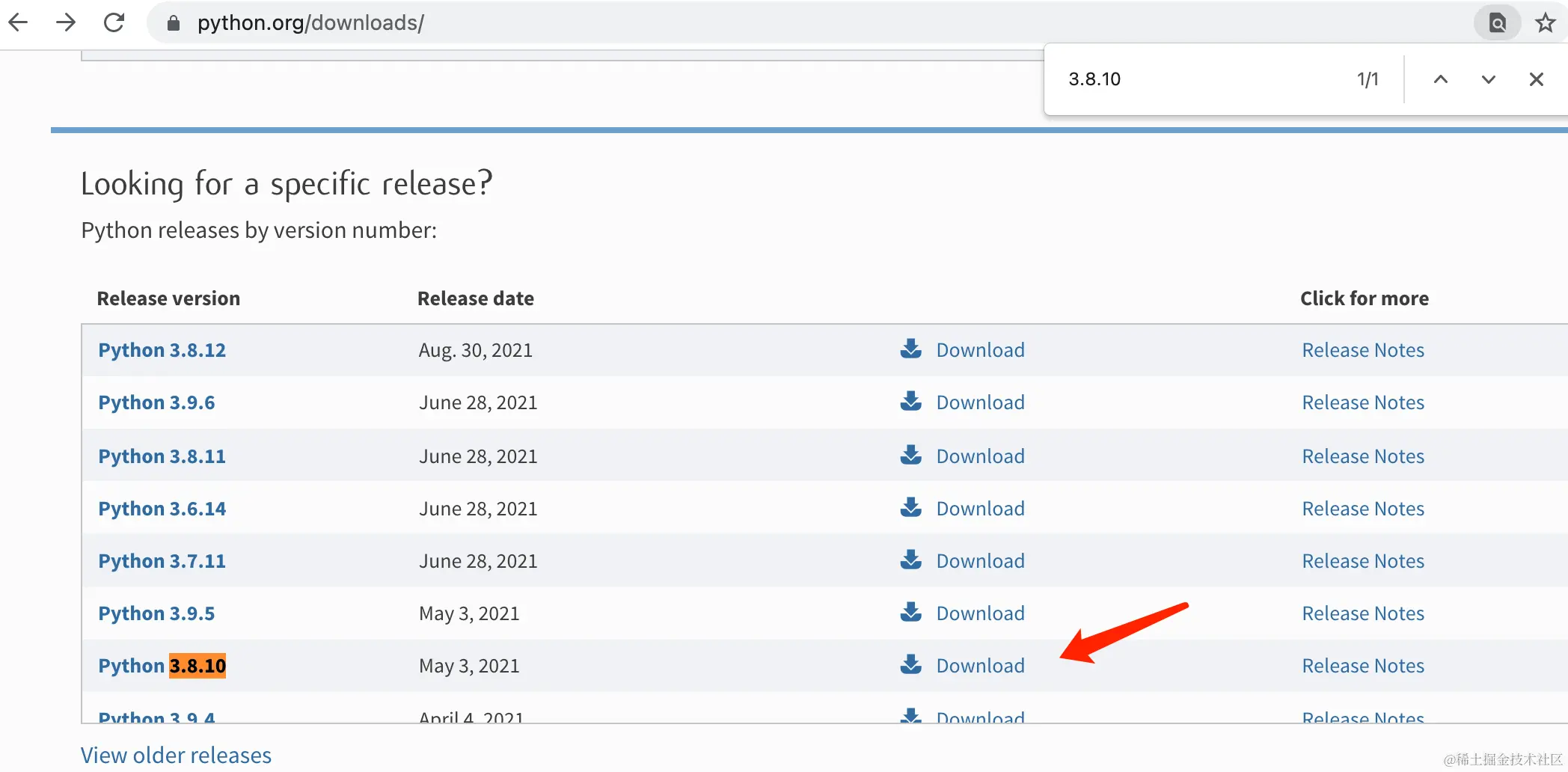Viewport: 1568px width, 772px height.
Task: Open the Python 3.8.12 release page
Action: click(162, 350)
